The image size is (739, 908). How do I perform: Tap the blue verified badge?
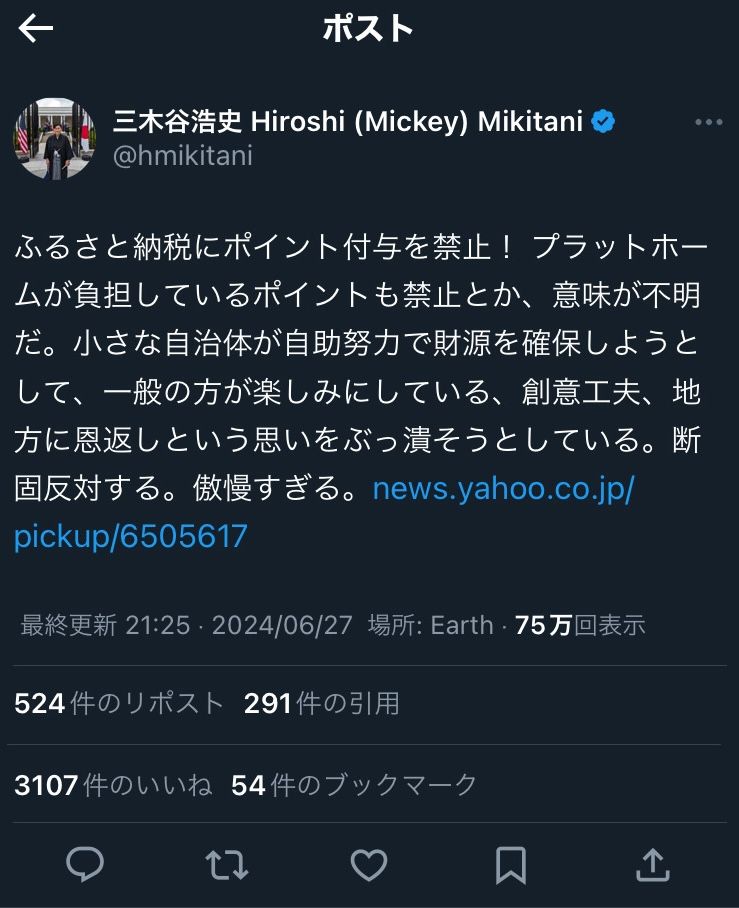[x=603, y=122]
